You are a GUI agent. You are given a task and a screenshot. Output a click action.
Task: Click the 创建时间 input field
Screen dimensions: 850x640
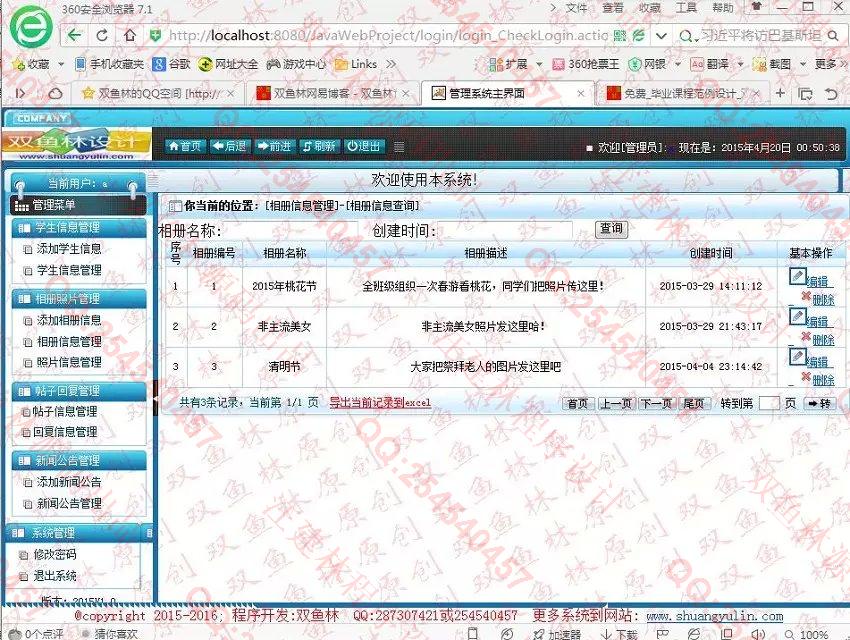[x=505, y=230]
